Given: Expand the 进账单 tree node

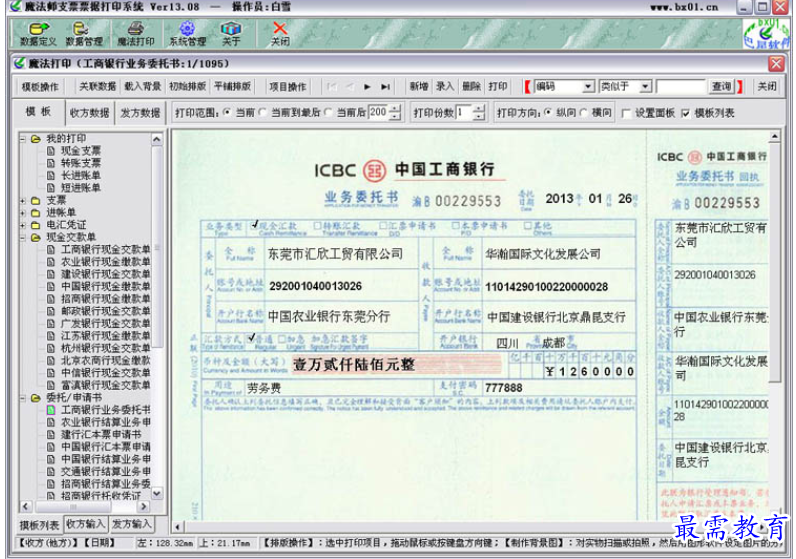Looking at the screenshot, I should pyautogui.click(x=22, y=212).
